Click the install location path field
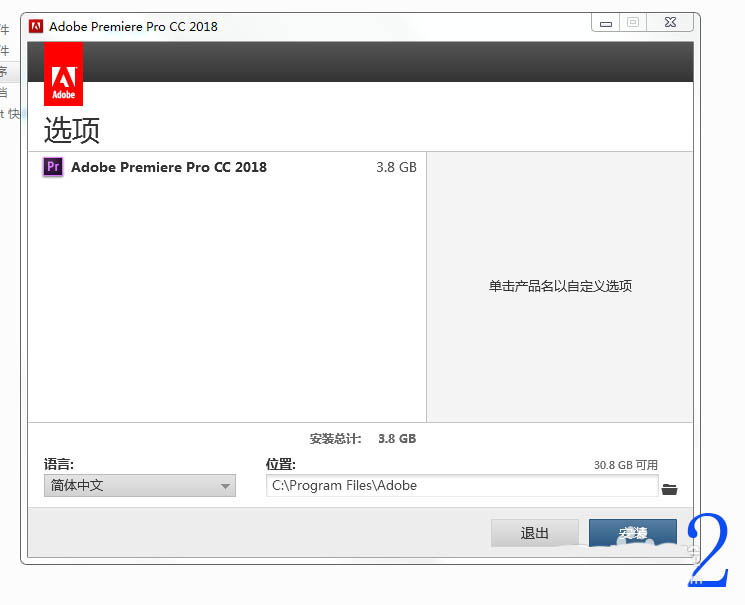 click(462, 485)
